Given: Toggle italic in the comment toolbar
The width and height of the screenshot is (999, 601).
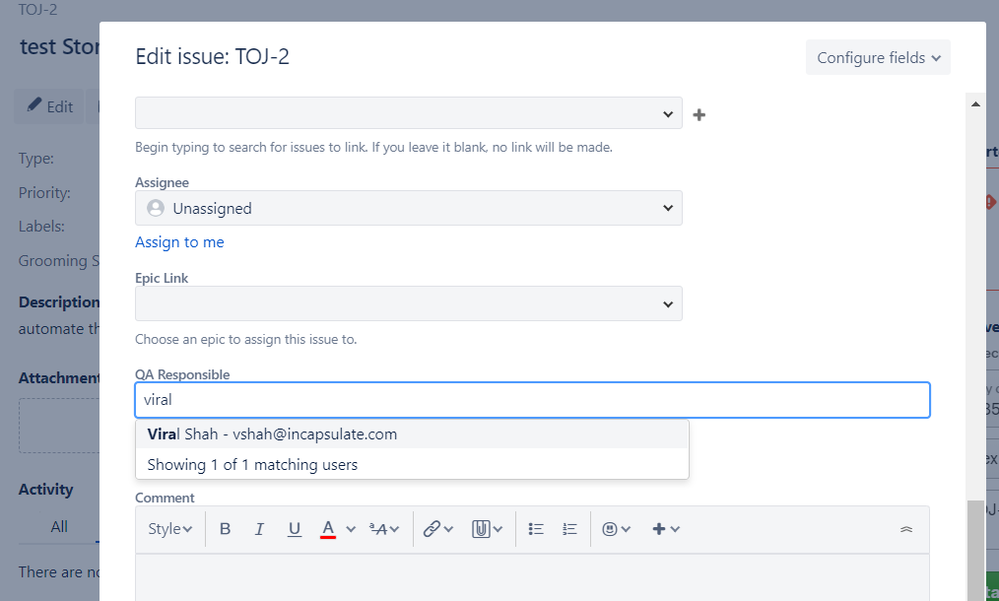Looking at the screenshot, I should (259, 529).
